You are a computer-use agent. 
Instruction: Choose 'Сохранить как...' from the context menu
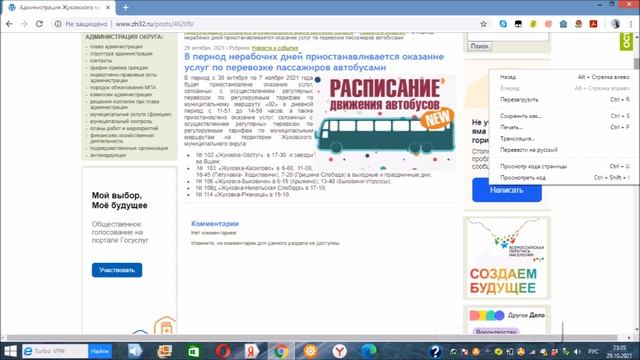pos(564,116)
